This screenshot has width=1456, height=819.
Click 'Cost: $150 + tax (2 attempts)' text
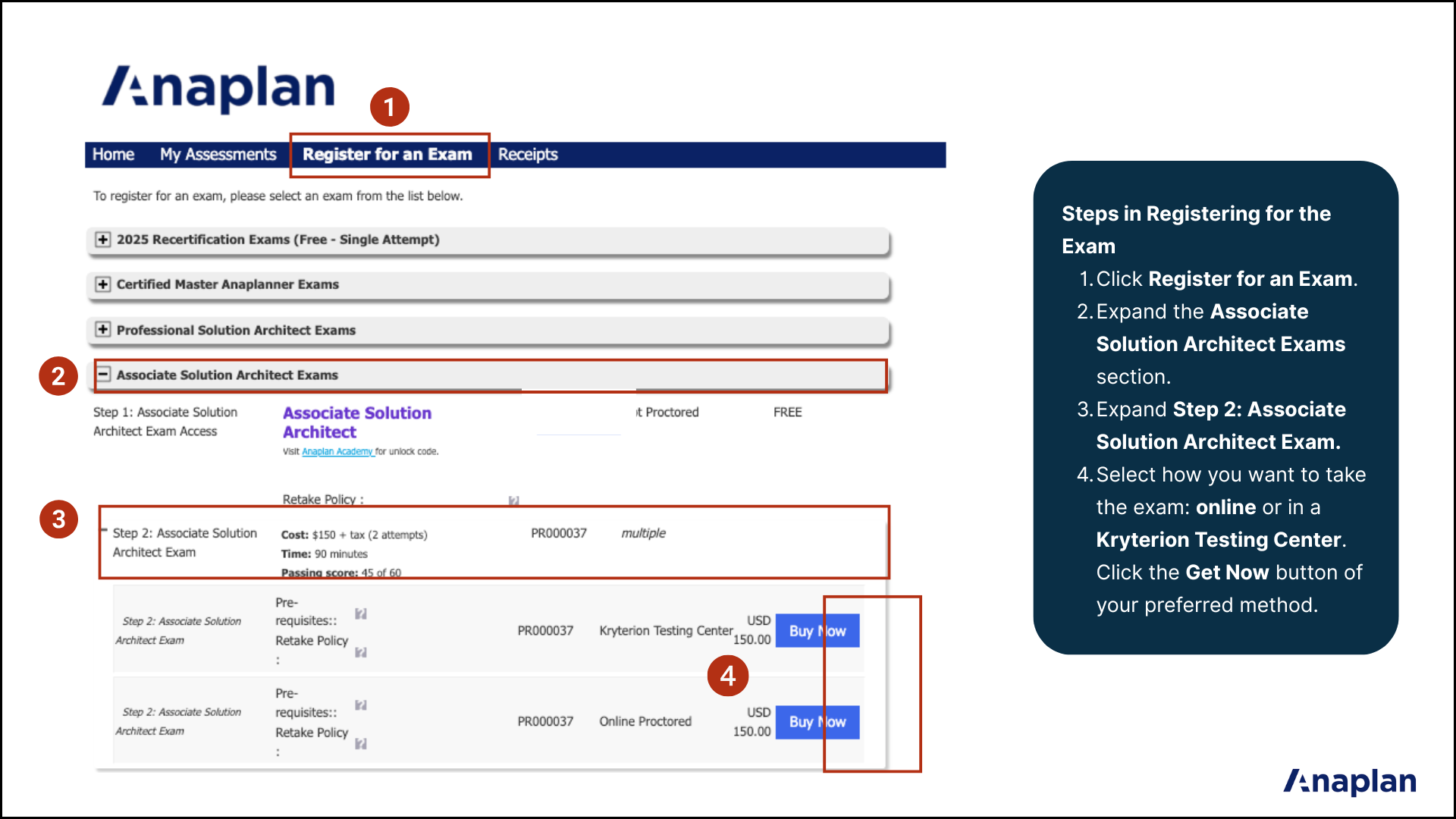coord(354,535)
